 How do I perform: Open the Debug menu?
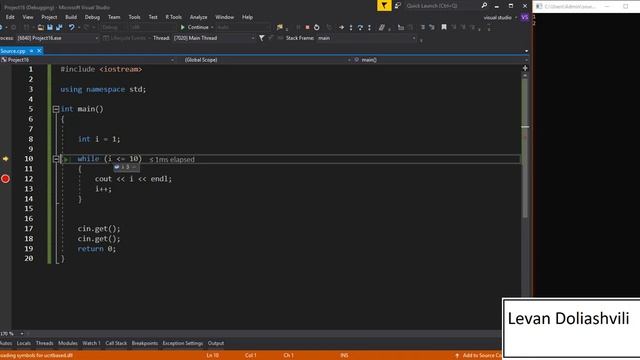pos(92,17)
